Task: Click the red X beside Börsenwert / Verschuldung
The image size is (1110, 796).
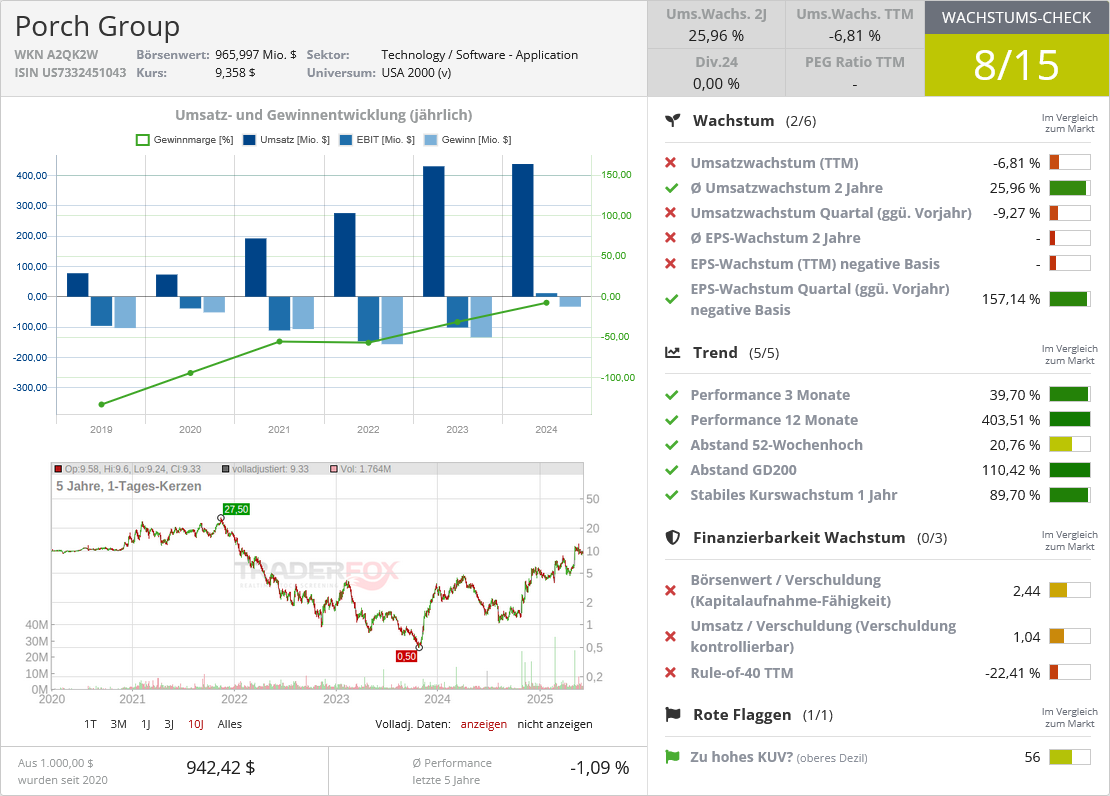Action: pos(671,591)
